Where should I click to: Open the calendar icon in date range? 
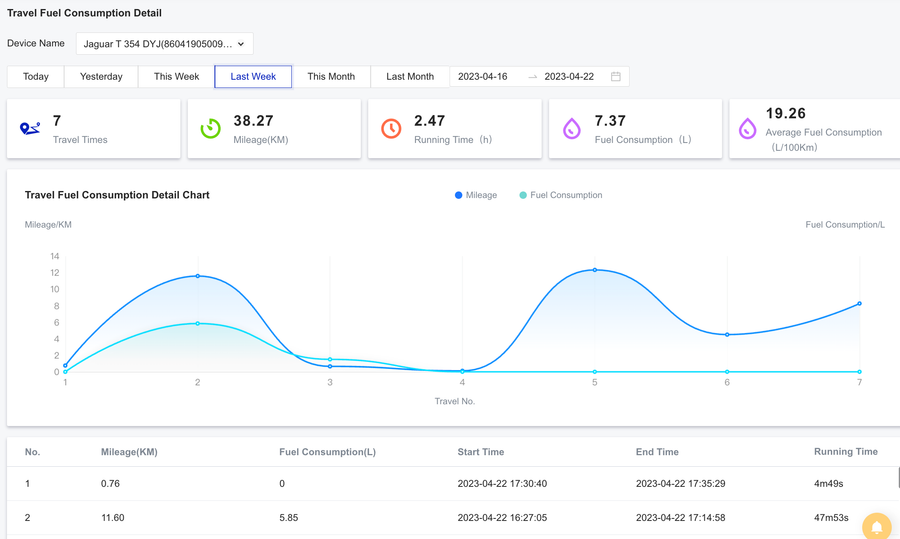tap(616, 77)
